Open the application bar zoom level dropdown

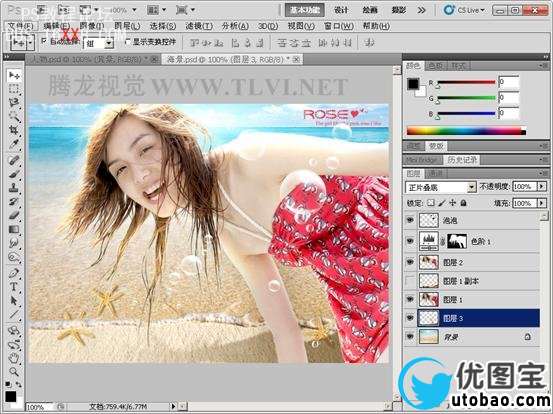pos(134,10)
